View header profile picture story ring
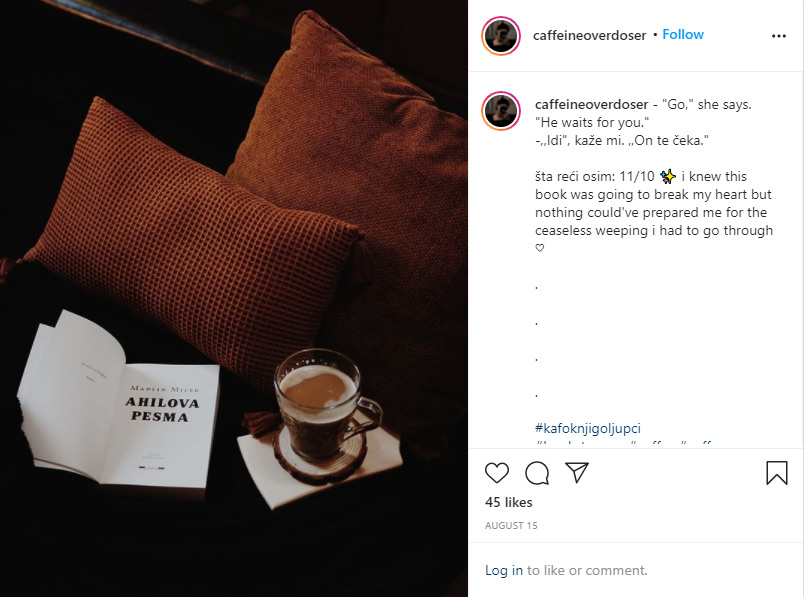The width and height of the screenshot is (804, 597). tap(501, 35)
